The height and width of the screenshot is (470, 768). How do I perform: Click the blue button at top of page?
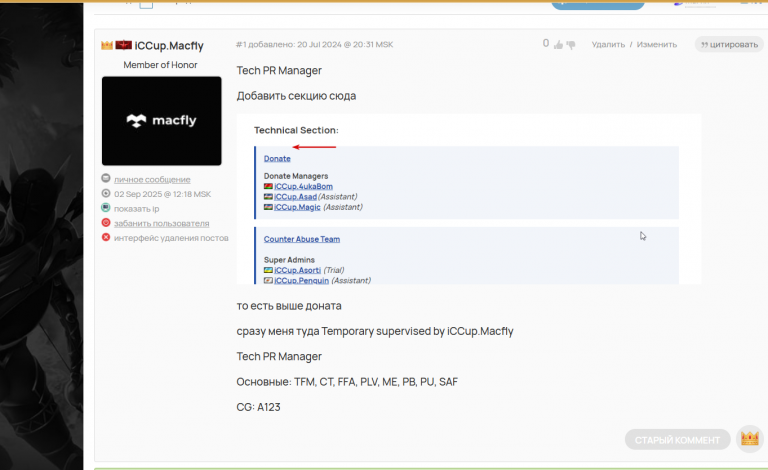pyautogui.click(x=598, y=5)
